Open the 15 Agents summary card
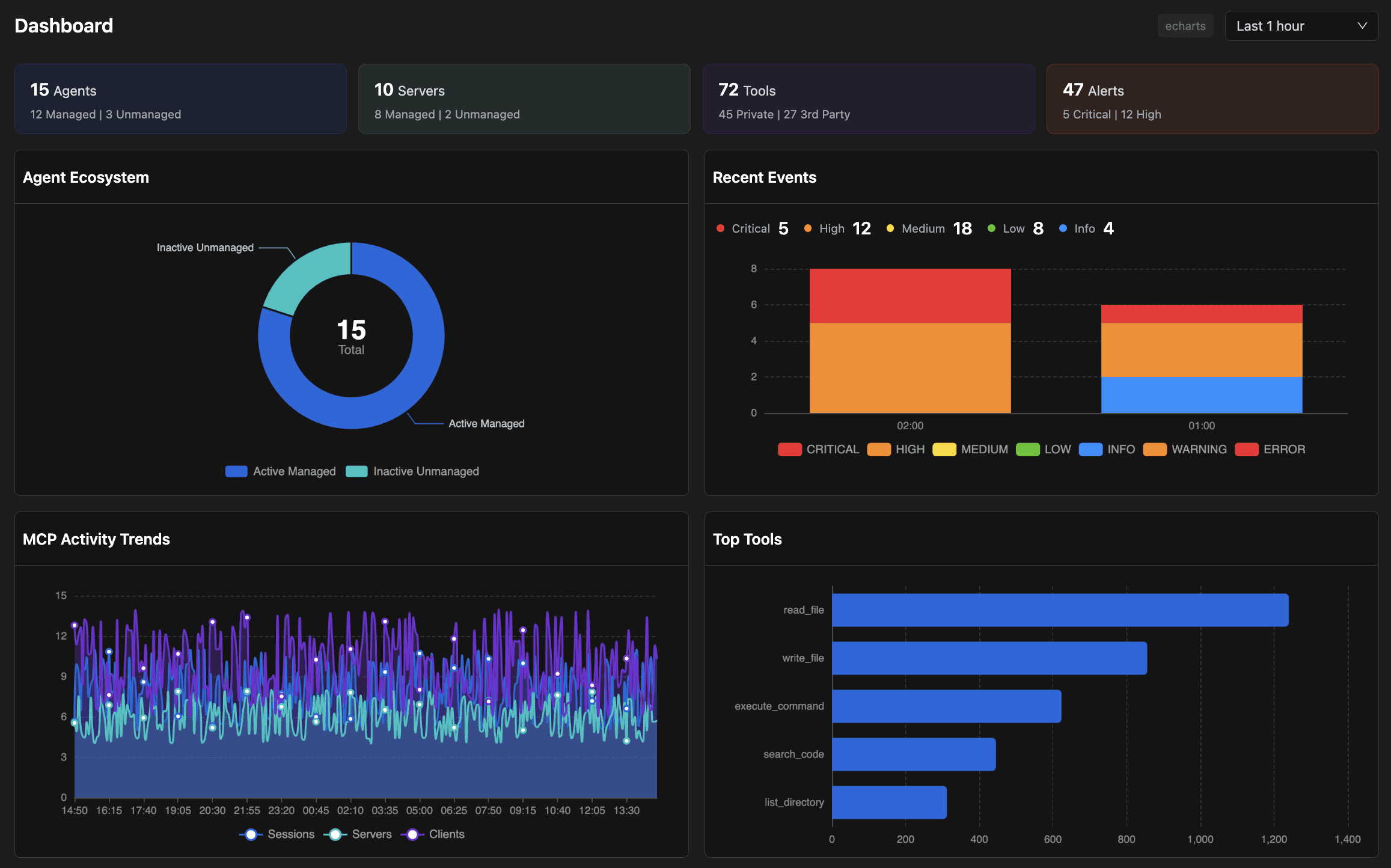Screen dimensions: 1391x868 [x=180, y=99]
